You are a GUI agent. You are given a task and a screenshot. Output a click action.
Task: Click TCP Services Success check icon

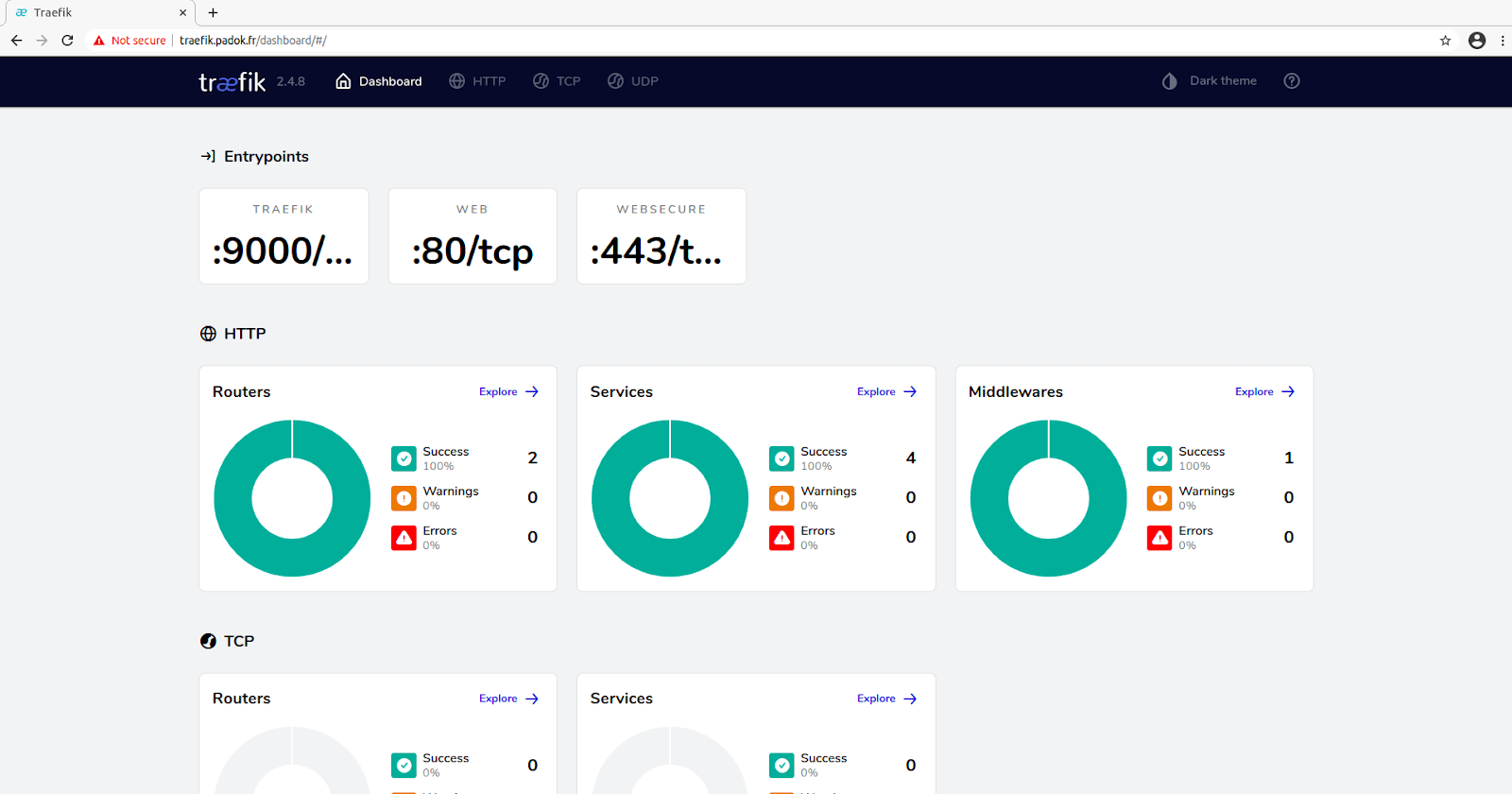(782, 766)
